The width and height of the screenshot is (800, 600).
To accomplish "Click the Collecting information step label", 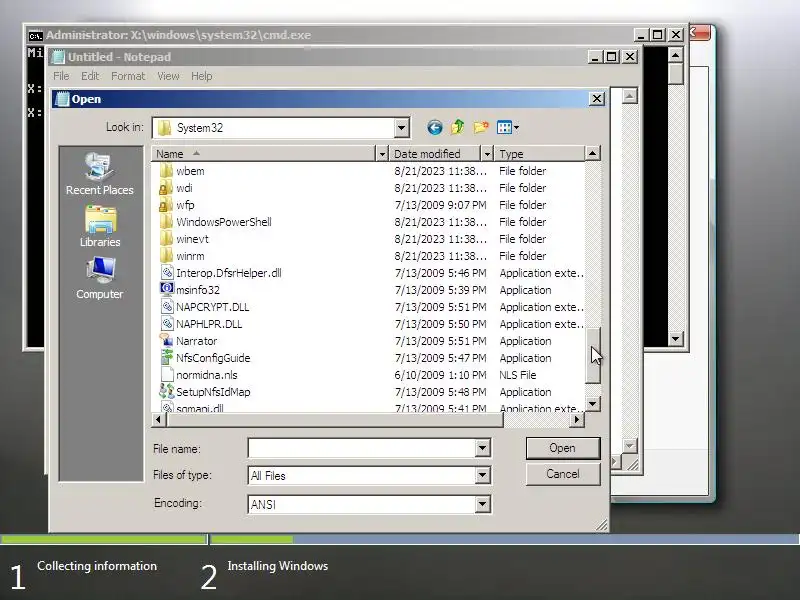I will [x=97, y=566].
